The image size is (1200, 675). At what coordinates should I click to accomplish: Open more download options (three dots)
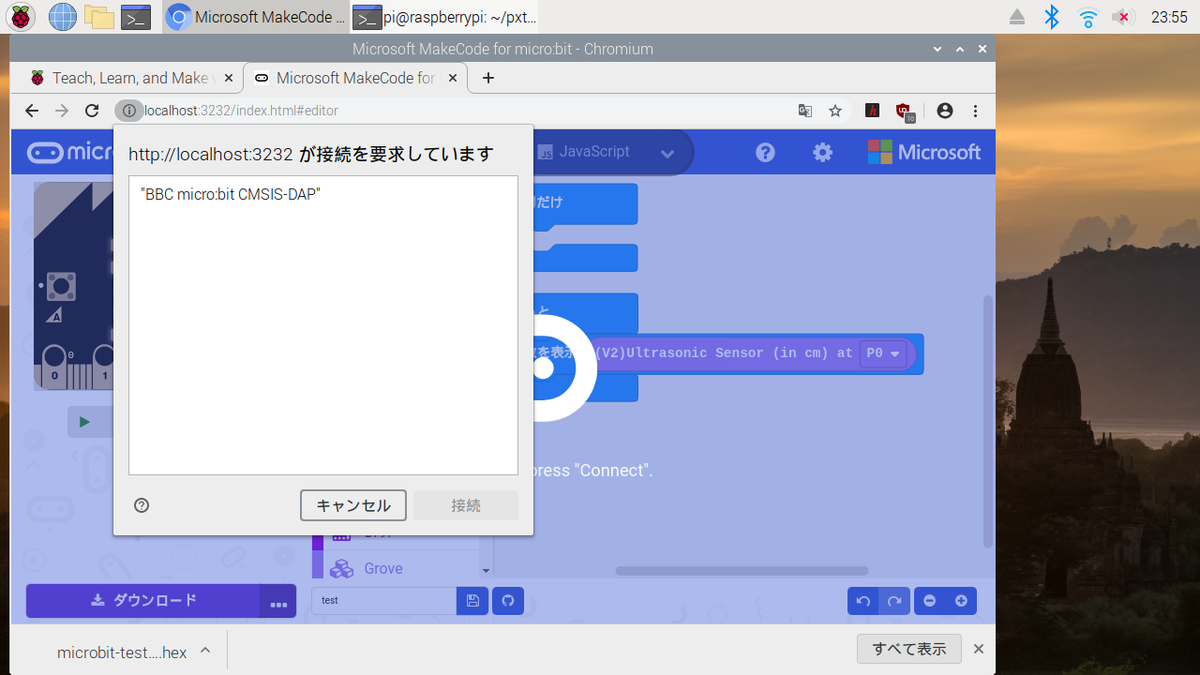pos(278,602)
